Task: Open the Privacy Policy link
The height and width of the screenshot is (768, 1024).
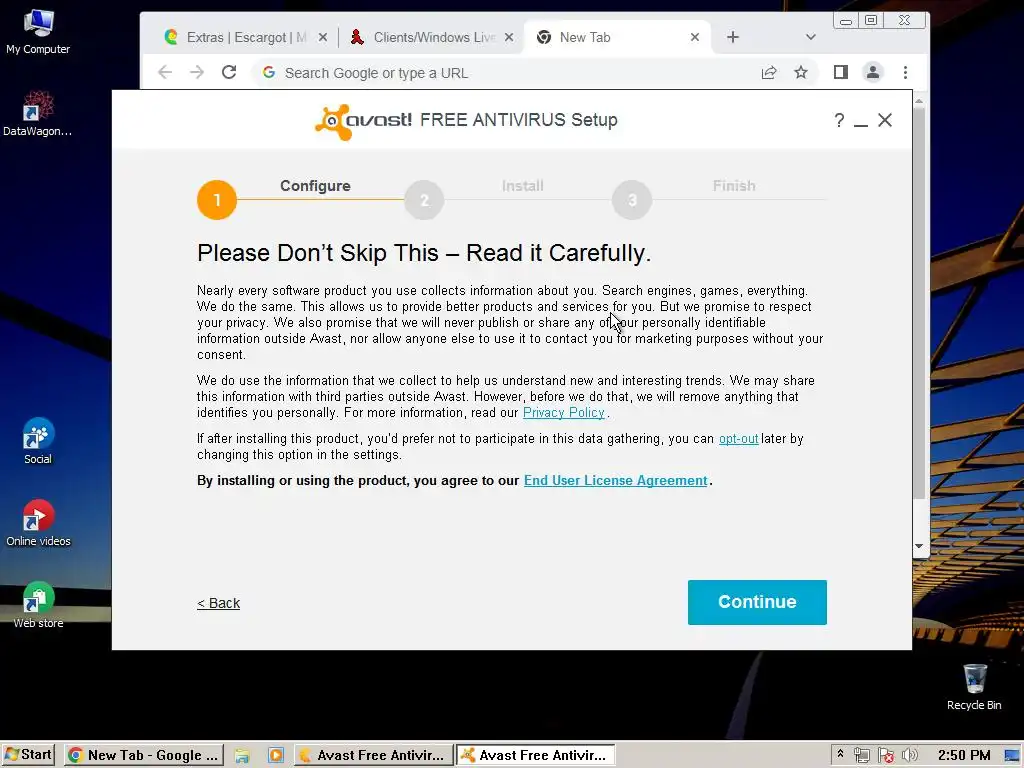Action: pyautogui.click(x=564, y=413)
